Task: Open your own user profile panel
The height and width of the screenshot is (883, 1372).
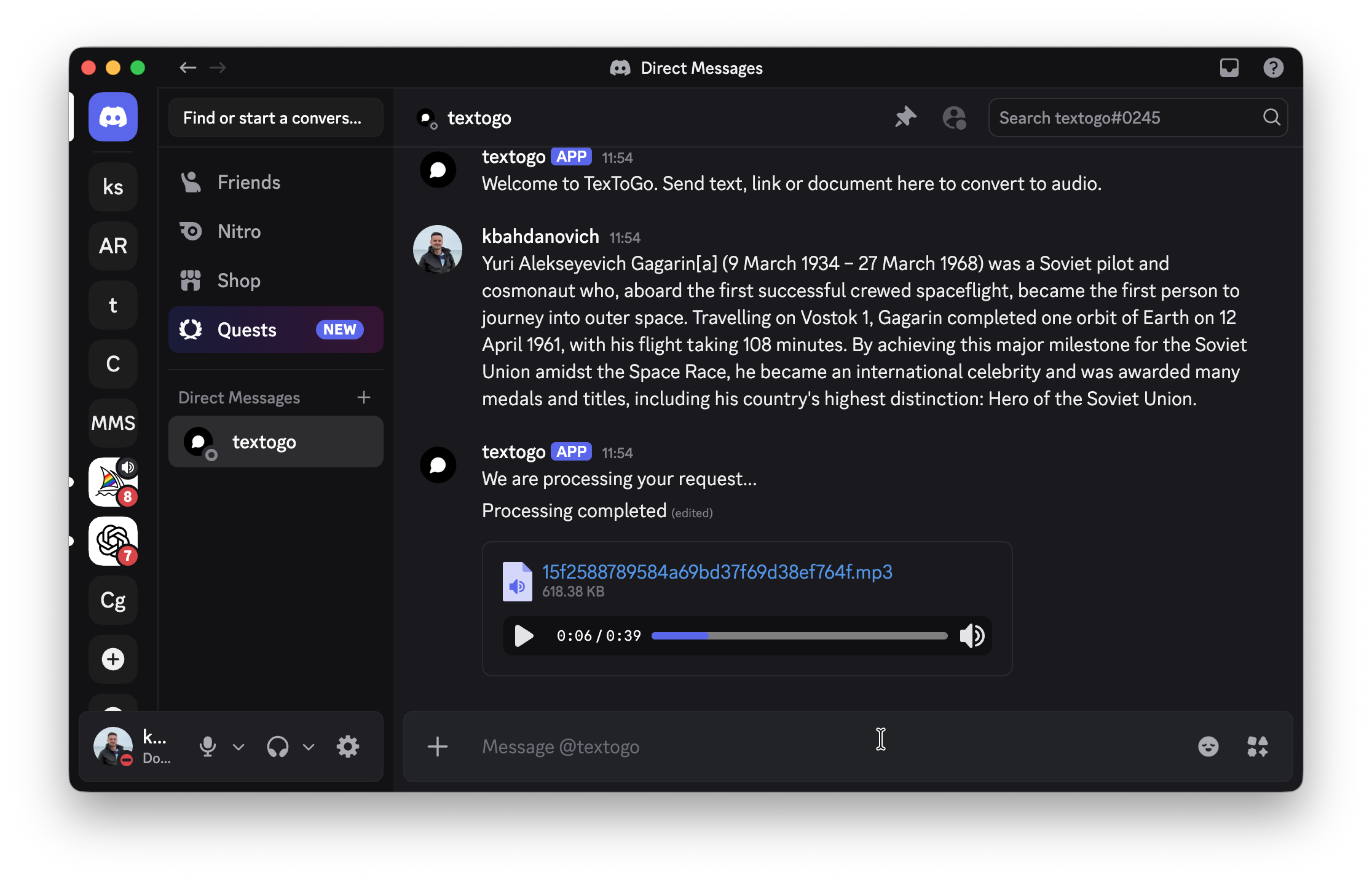Action: (134, 746)
